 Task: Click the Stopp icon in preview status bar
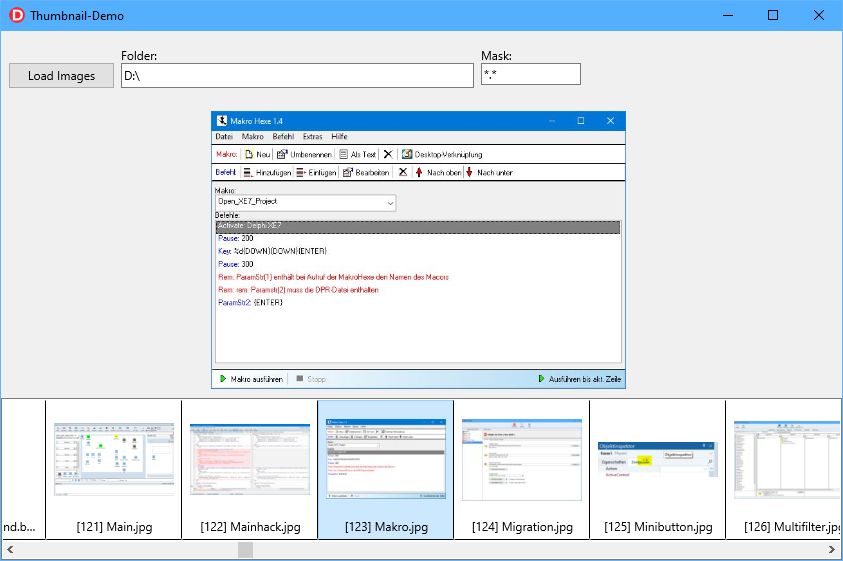pyautogui.click(x=300, y=378)
